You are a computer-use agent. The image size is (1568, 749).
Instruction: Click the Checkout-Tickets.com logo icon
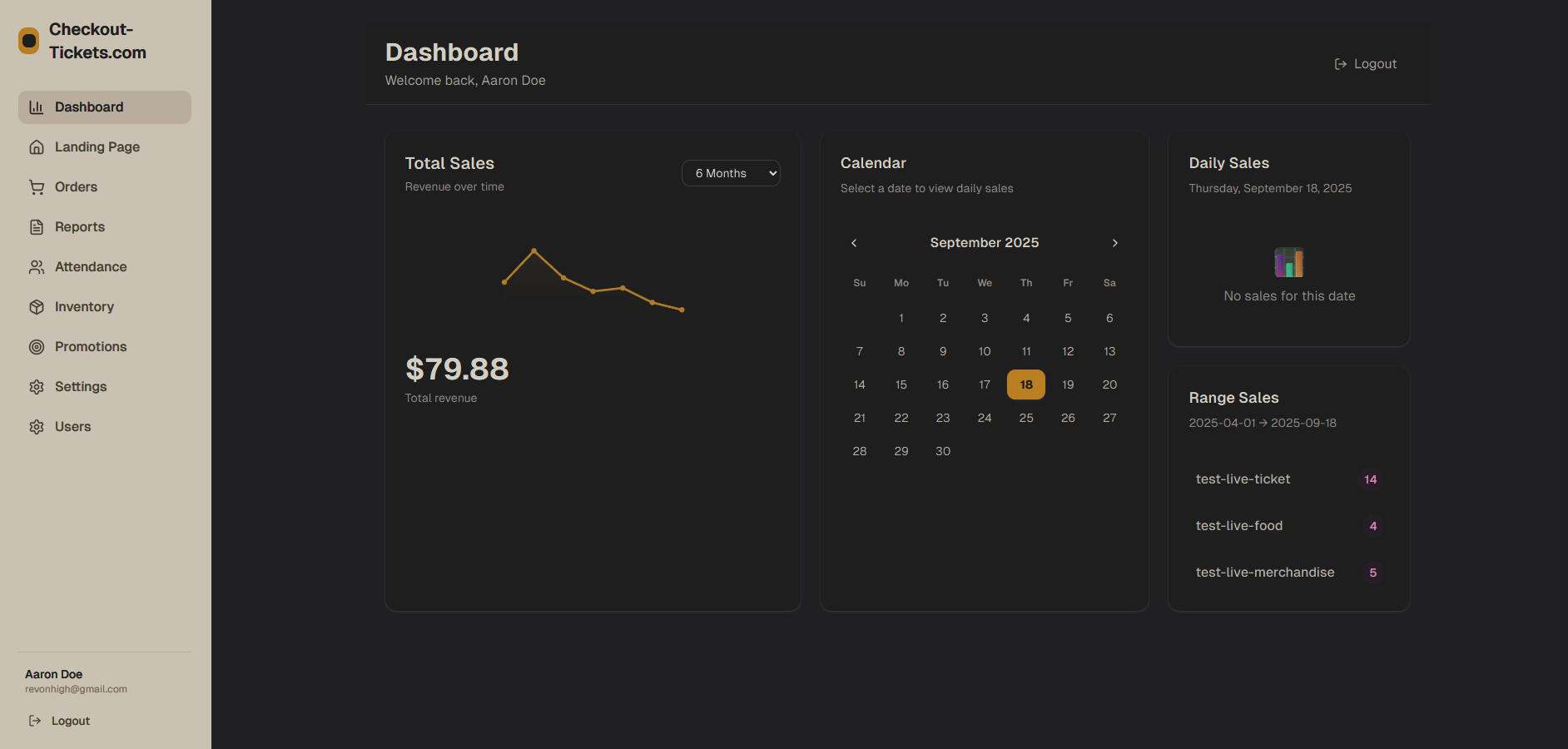pos(29,41)
